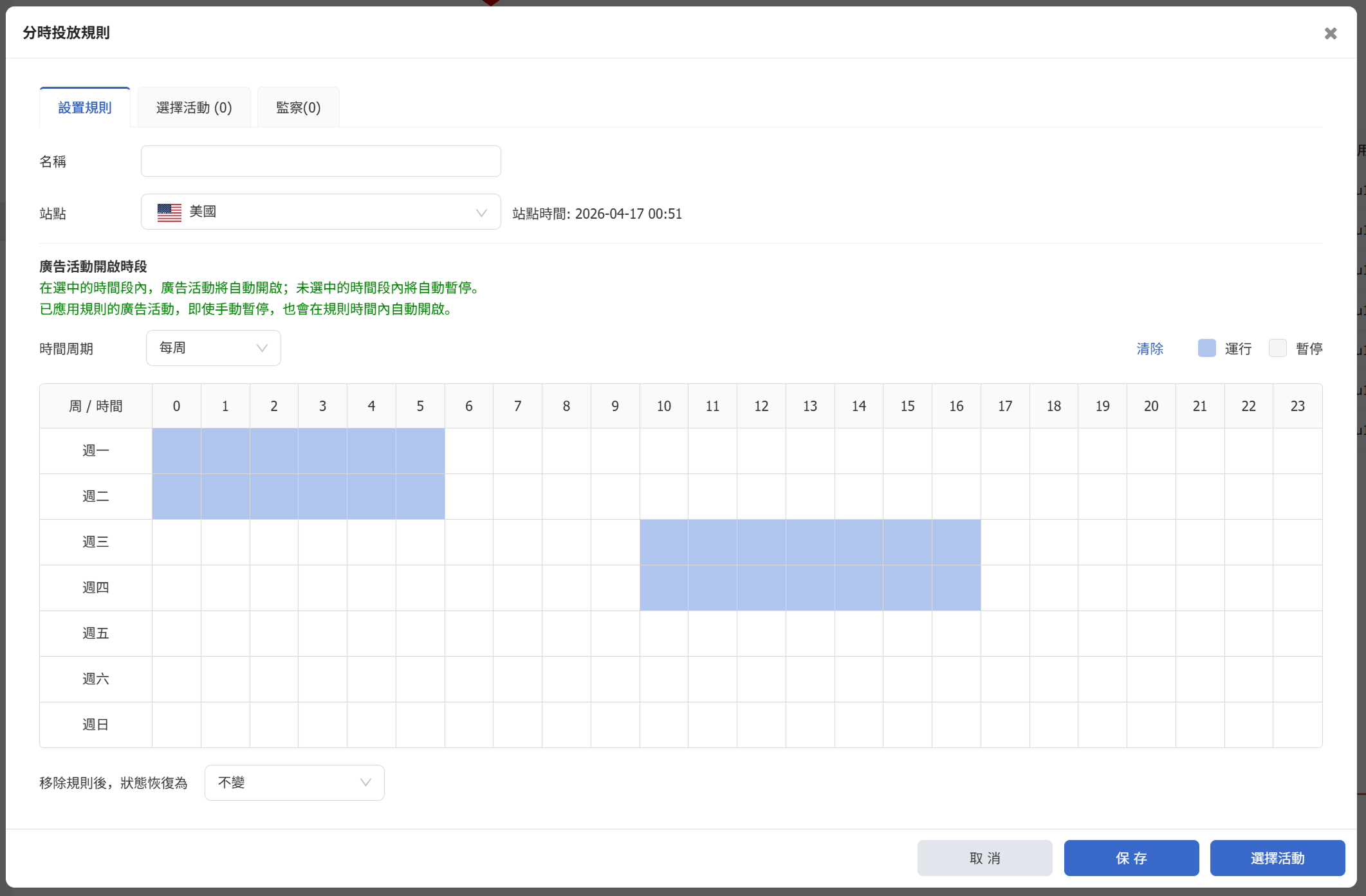Enable 週五 hour 8 time slot

(x=566, y=634)
